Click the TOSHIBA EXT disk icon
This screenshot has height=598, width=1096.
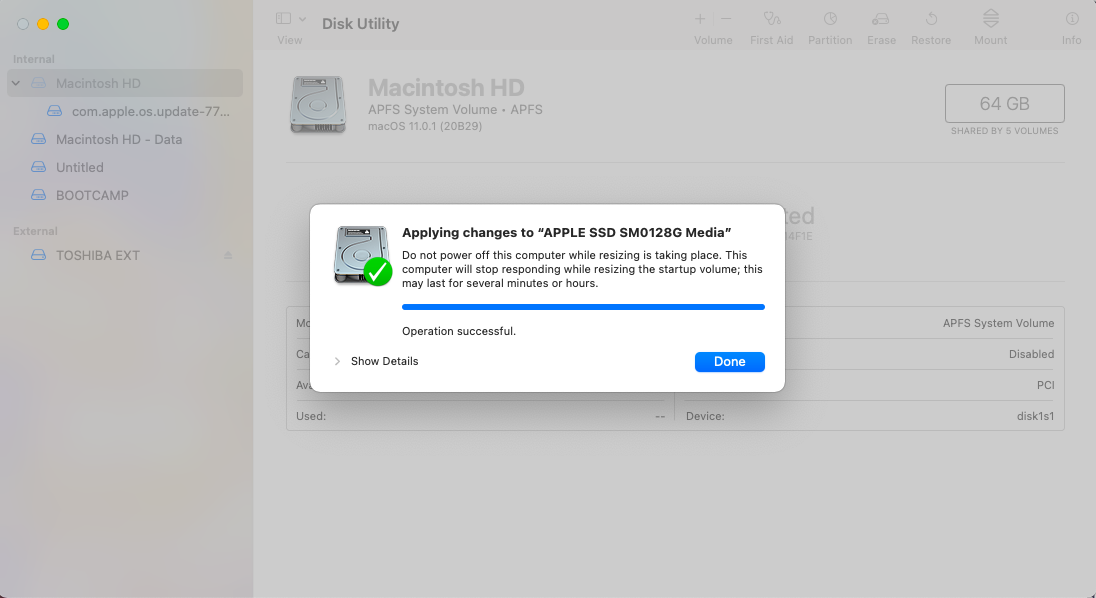click(x=38, y=255)
